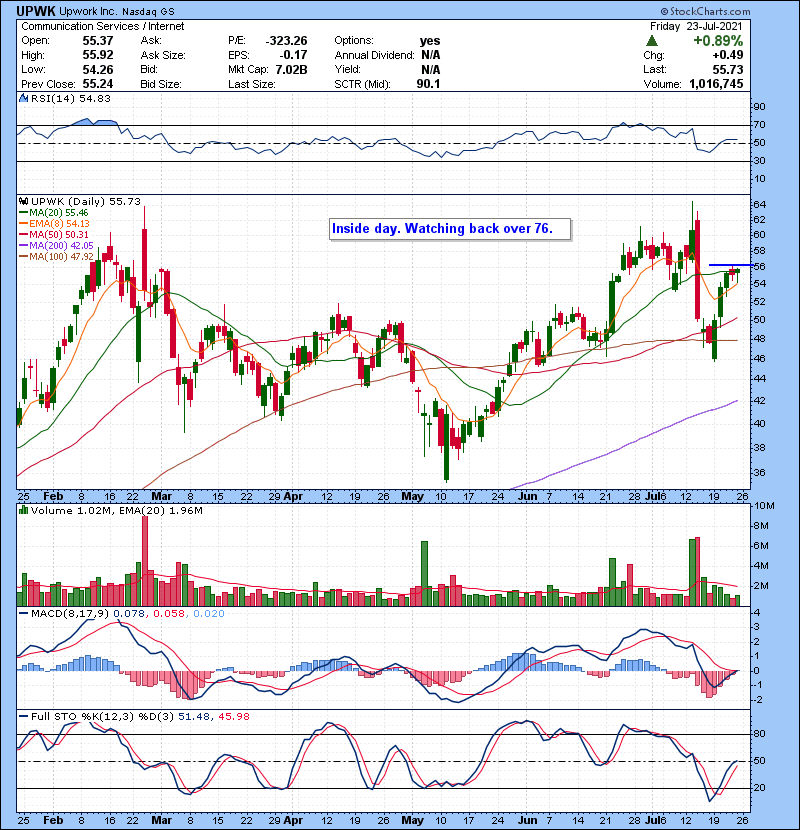Click the 'Nasdaq GS' exchange label
Screen dimensions: 800x830
pos(149,12)
